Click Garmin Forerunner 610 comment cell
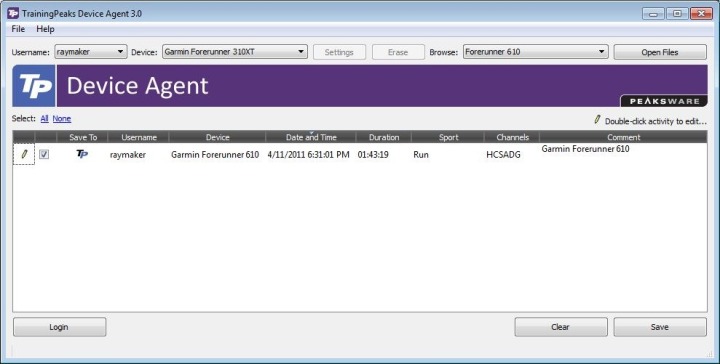The width and height of the screenshot is (720, 364). tap(585, 149)
